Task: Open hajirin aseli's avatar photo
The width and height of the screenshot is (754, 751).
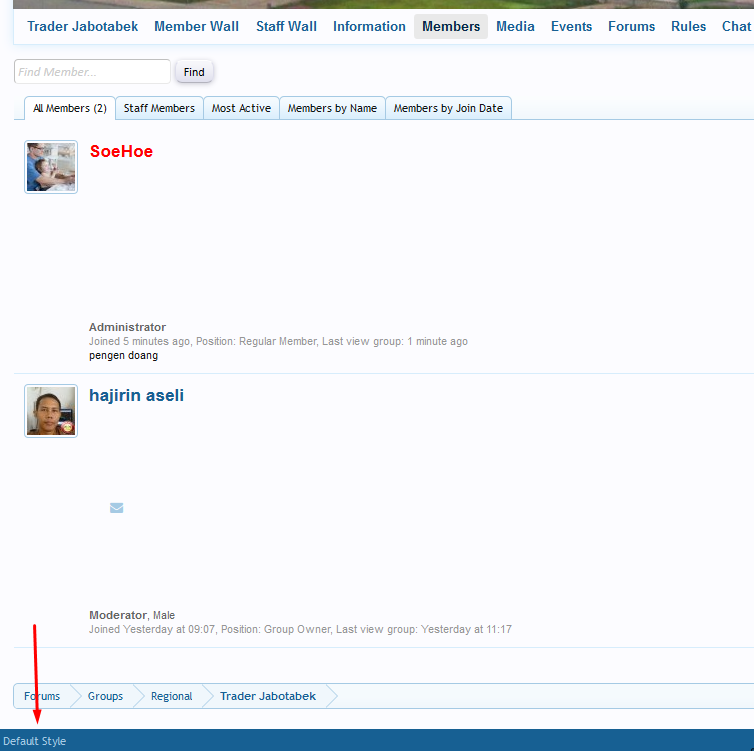Action: (51, 411)
